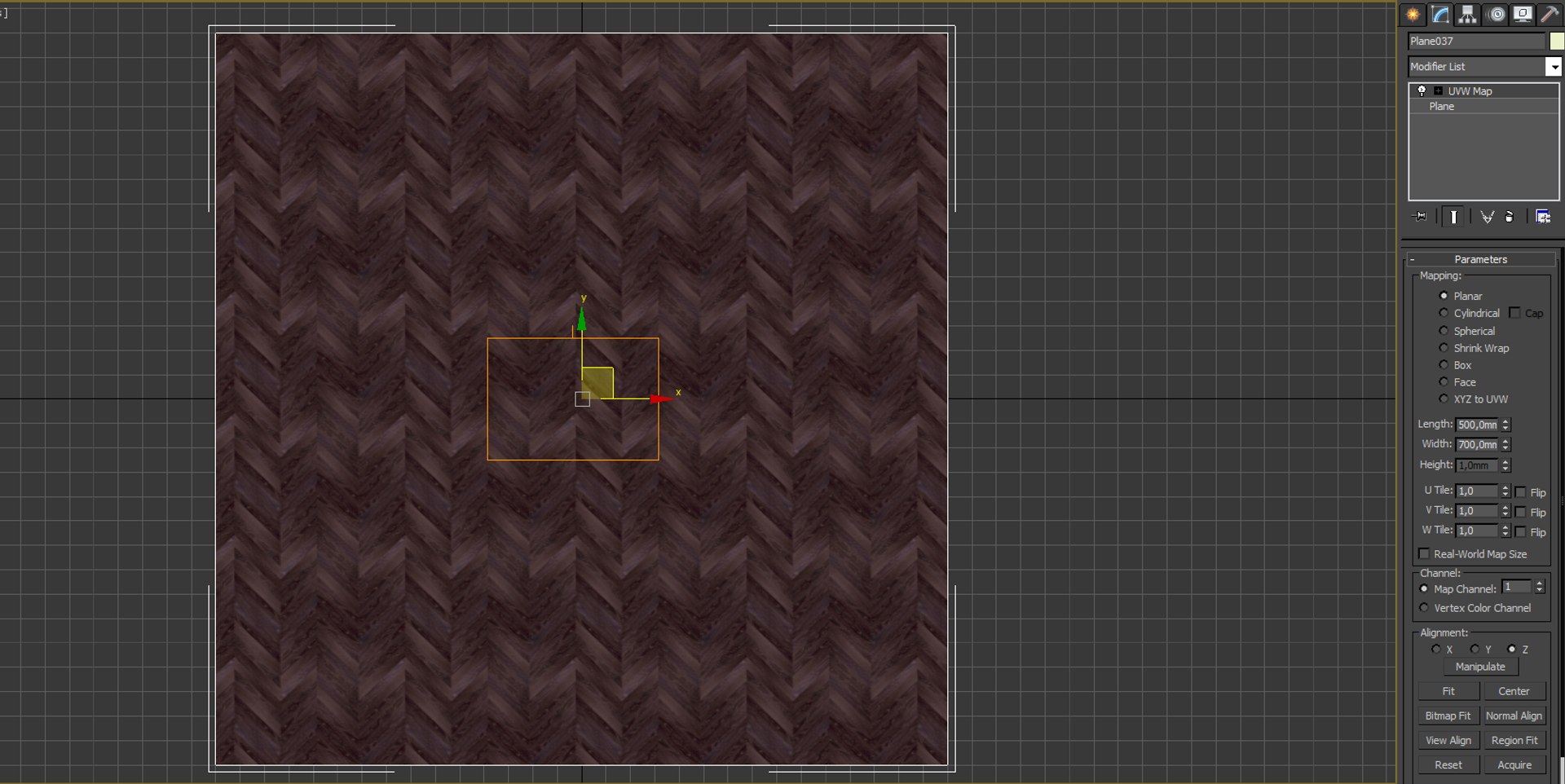Select Box mapping
This screenshot has height=784, width=1565.
tap(1444, 365)
